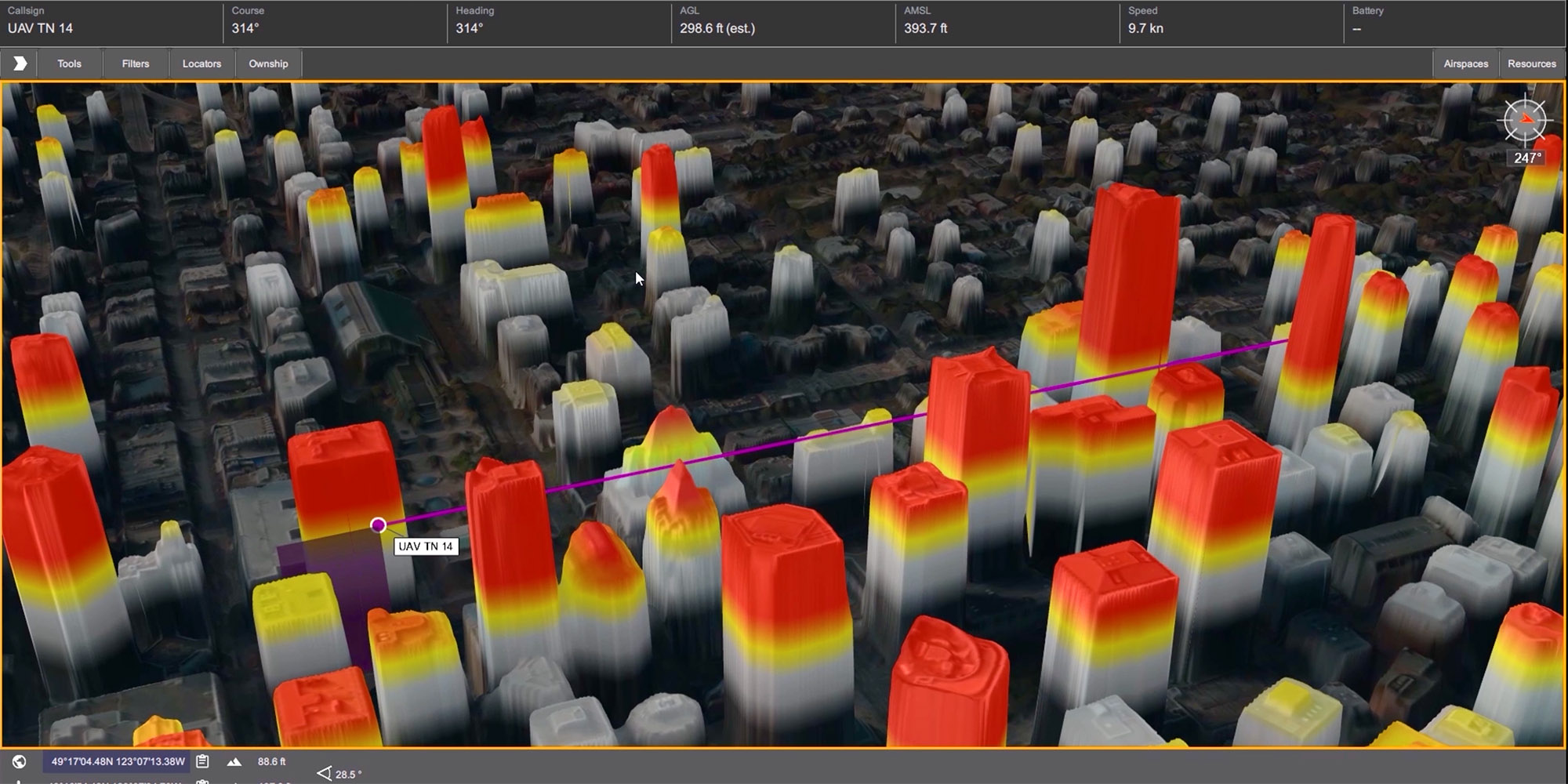Click the 88.6 ft elevation readout

[x=271, y=761]
